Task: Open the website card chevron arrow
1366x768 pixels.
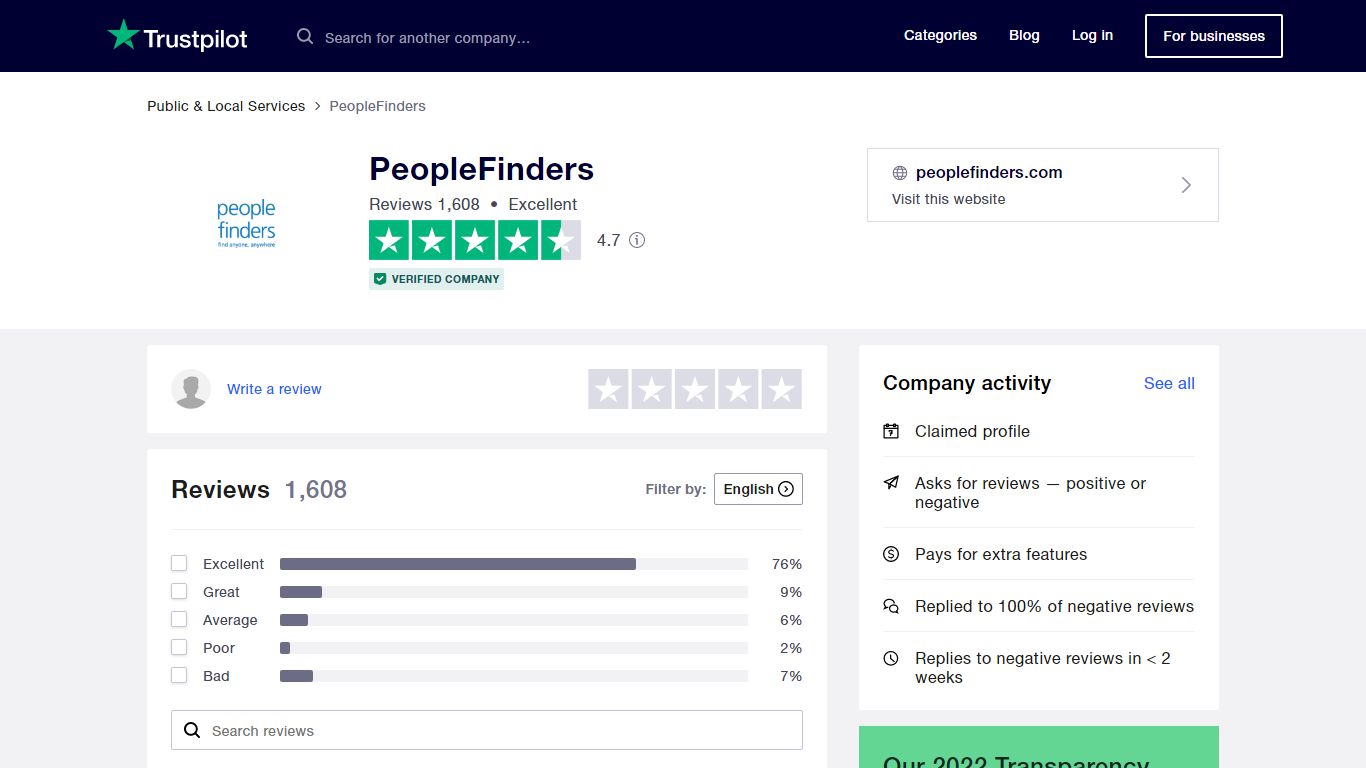Action: tap(1186, 185)
